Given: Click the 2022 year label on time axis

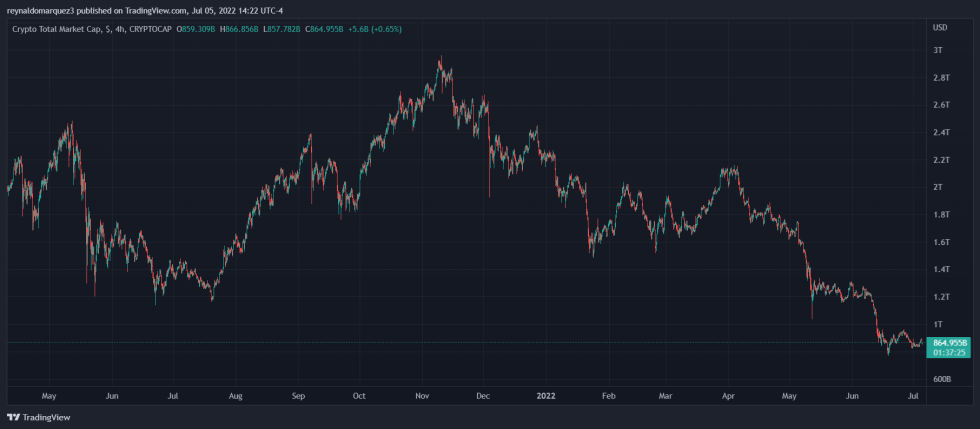Looking at the screenshot, I should tap(546, 396).
